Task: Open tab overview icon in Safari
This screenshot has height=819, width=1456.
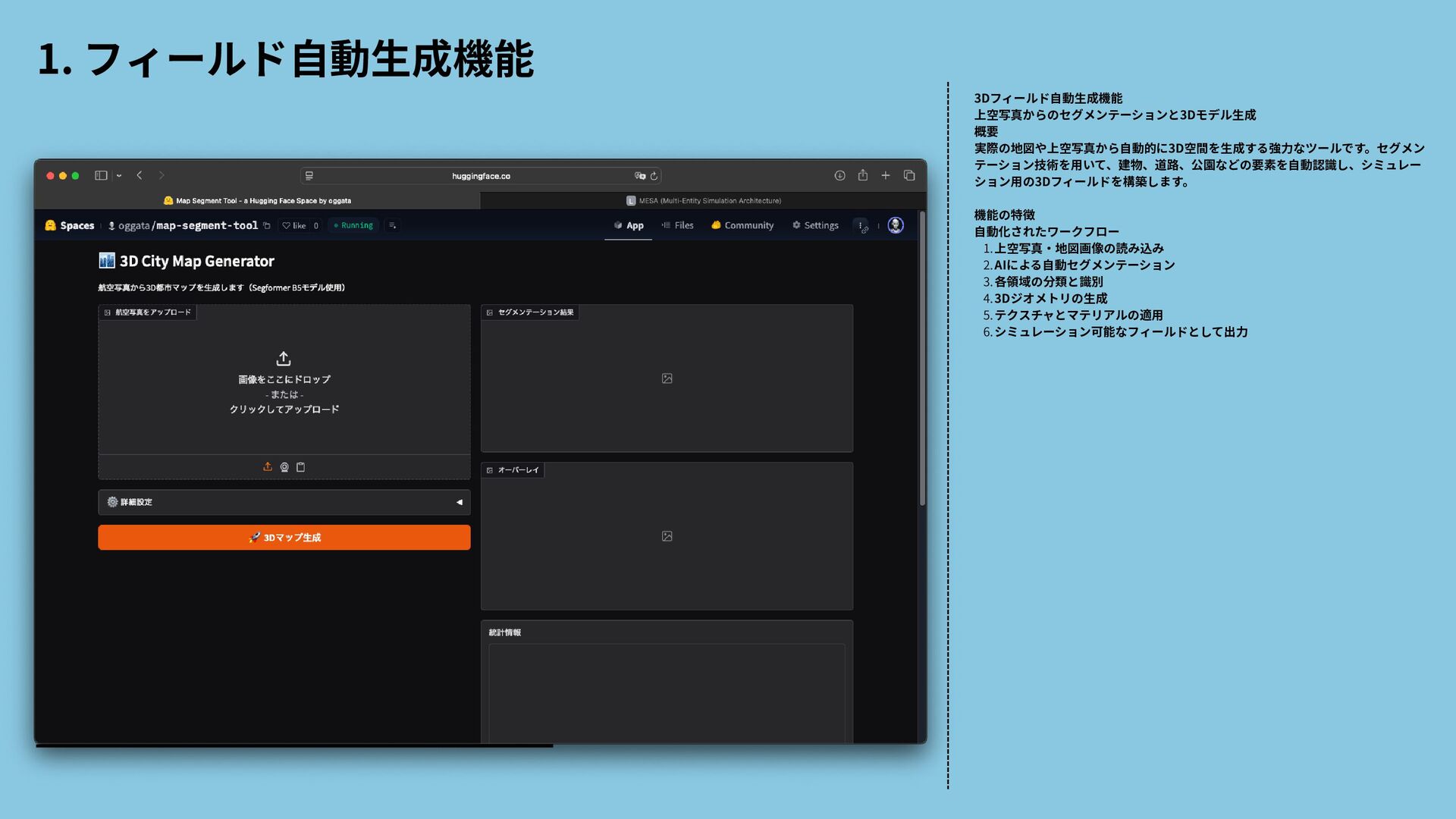Action: tap(908, 175)
